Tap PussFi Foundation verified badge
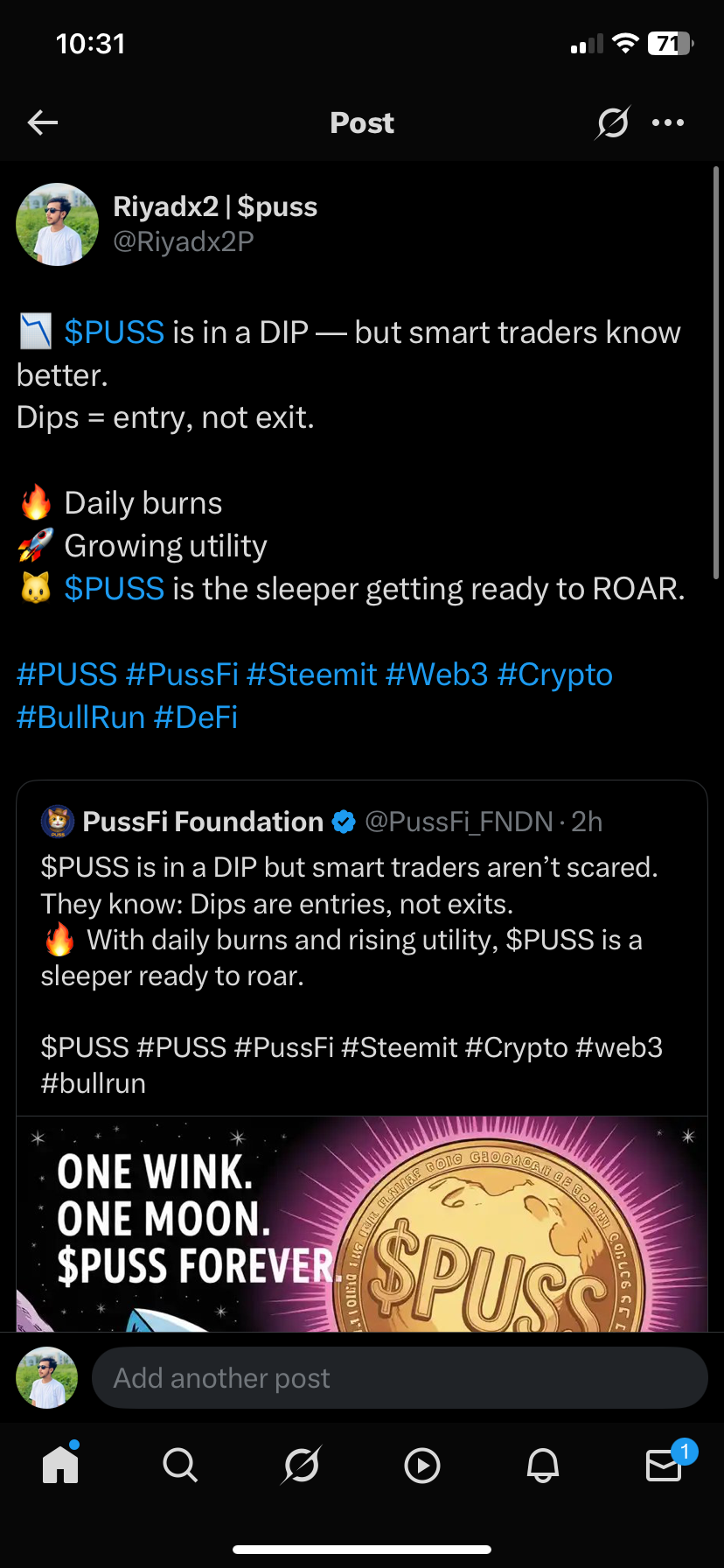Screen dimensions: 724x1568 pos(345,822)
